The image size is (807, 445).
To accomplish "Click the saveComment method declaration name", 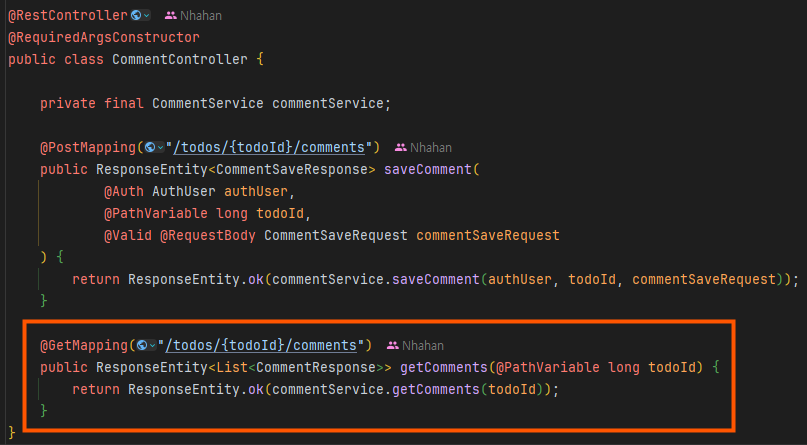I will click(x=428, y=169).
